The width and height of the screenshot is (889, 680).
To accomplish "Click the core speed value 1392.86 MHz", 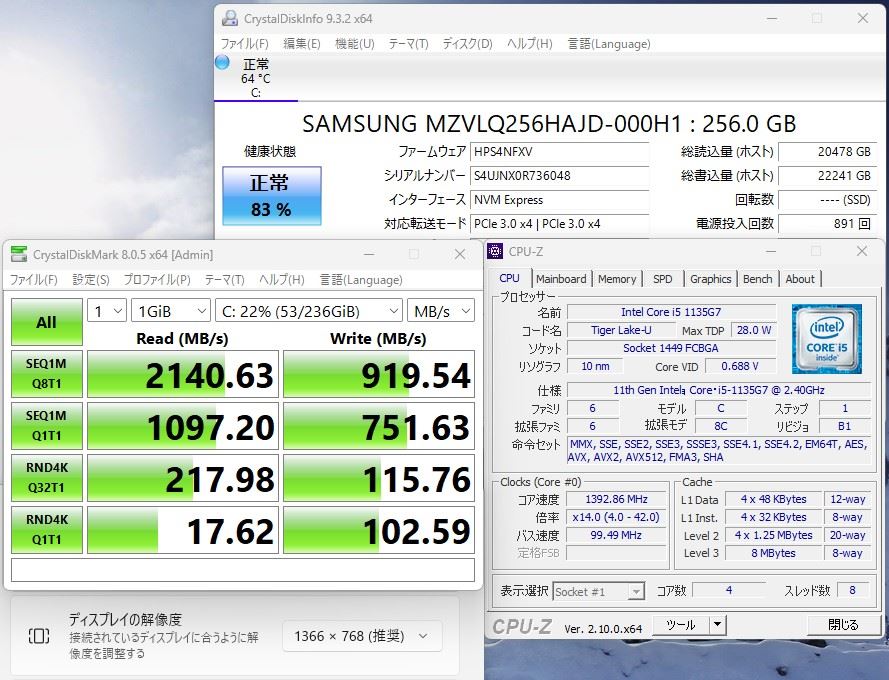I will 616,499.
